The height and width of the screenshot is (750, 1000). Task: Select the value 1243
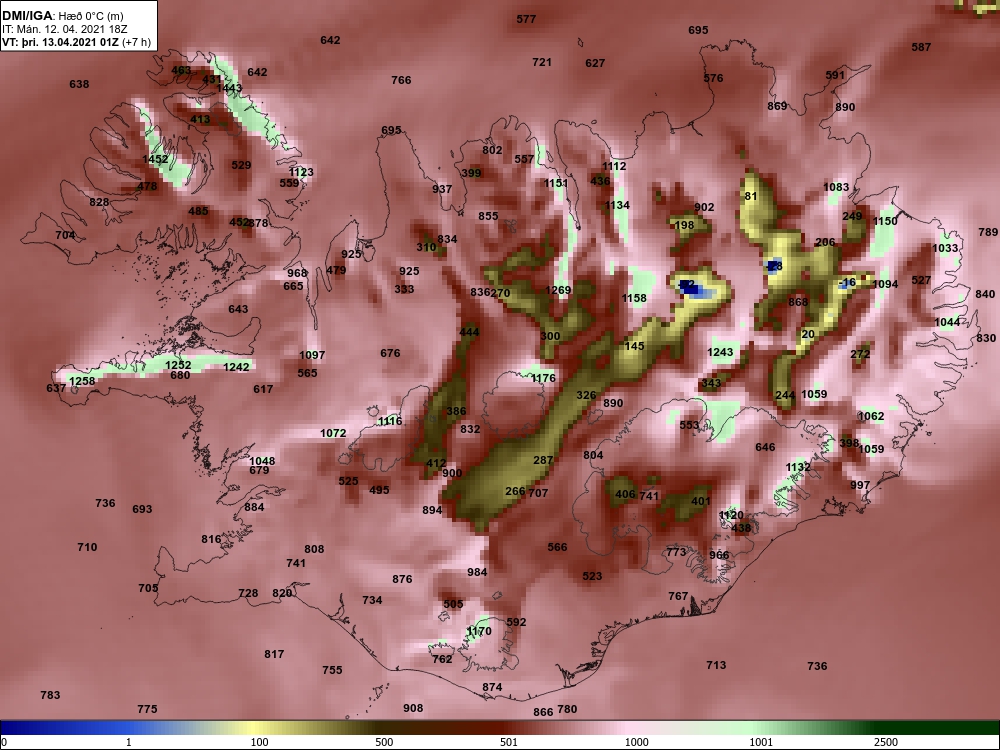720,352
